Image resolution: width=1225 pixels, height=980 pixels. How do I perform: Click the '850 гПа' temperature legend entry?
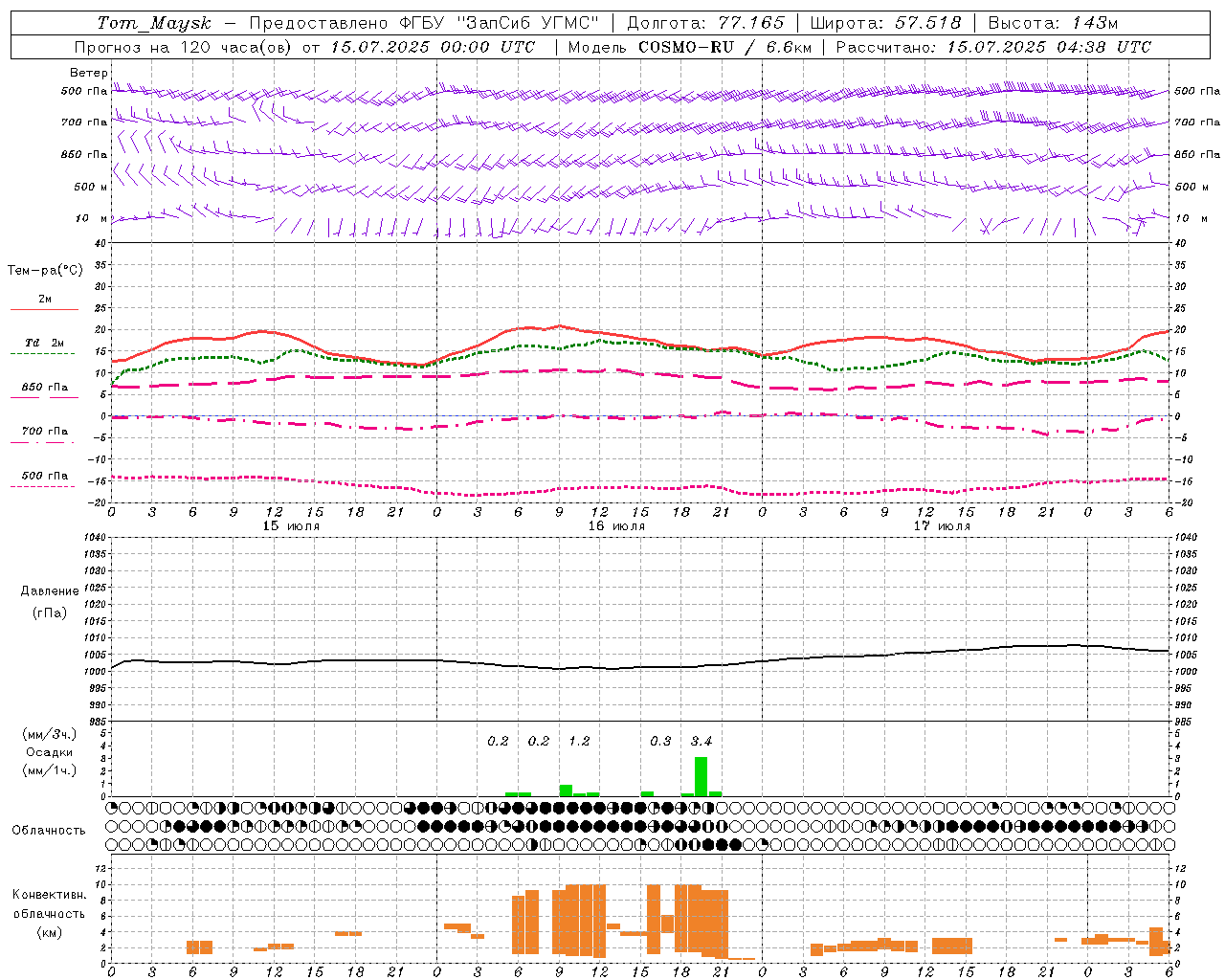[45, 388]
